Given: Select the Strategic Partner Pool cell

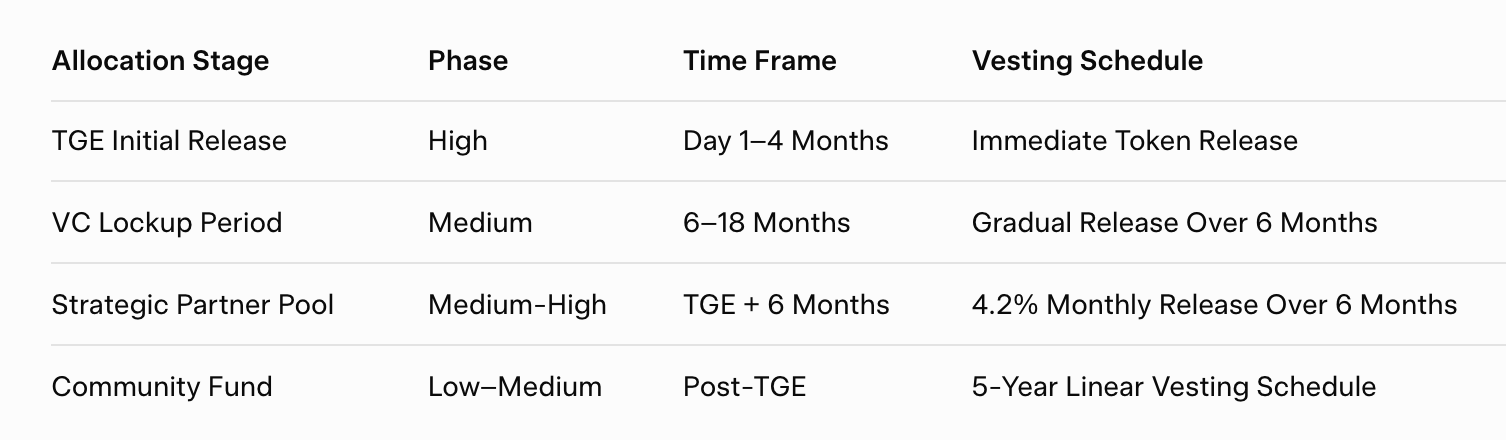Looking at the screenshot, I should coord(193,304).
